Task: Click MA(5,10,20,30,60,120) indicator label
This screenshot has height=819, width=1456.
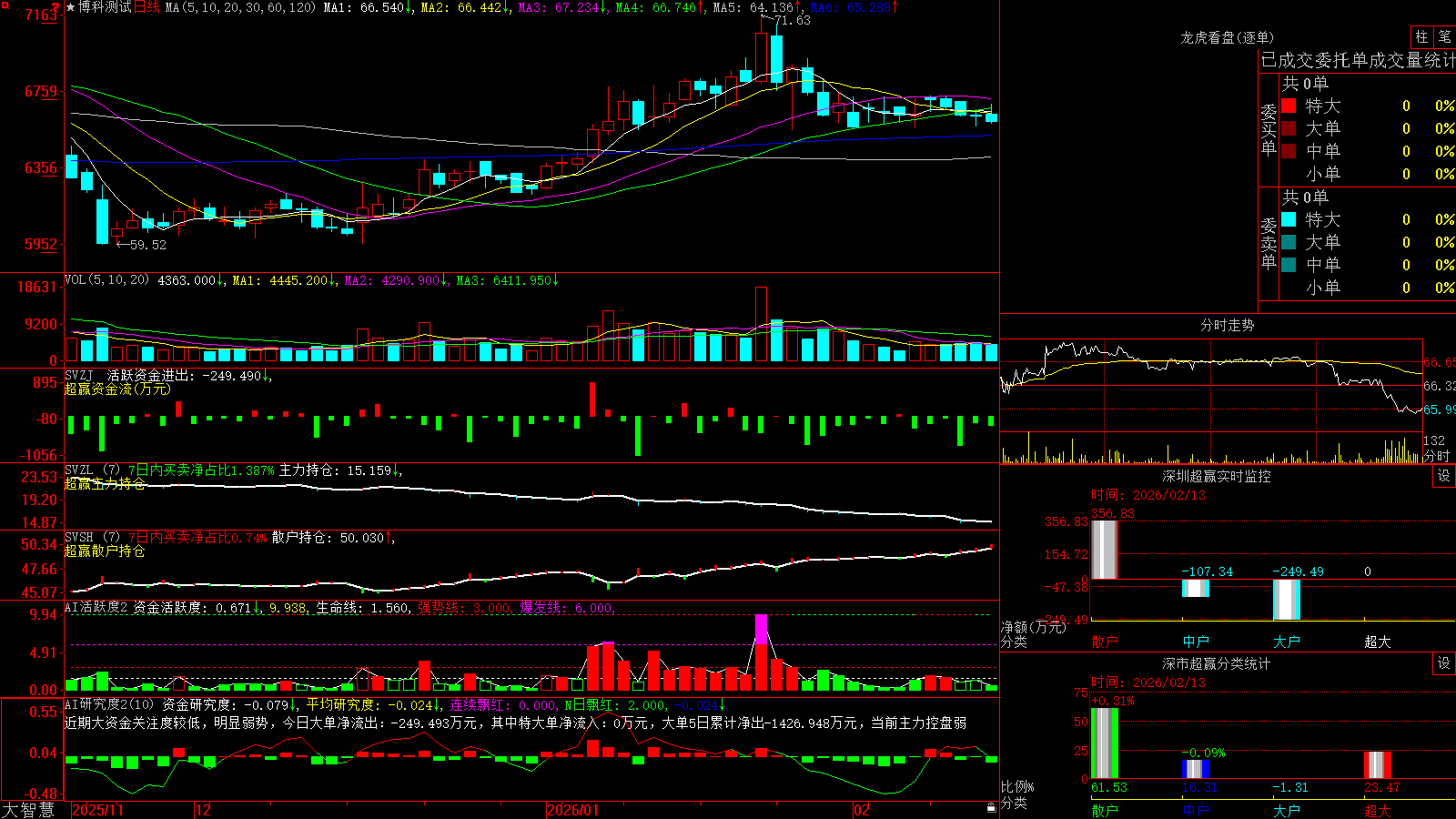Action: (240, 7)
